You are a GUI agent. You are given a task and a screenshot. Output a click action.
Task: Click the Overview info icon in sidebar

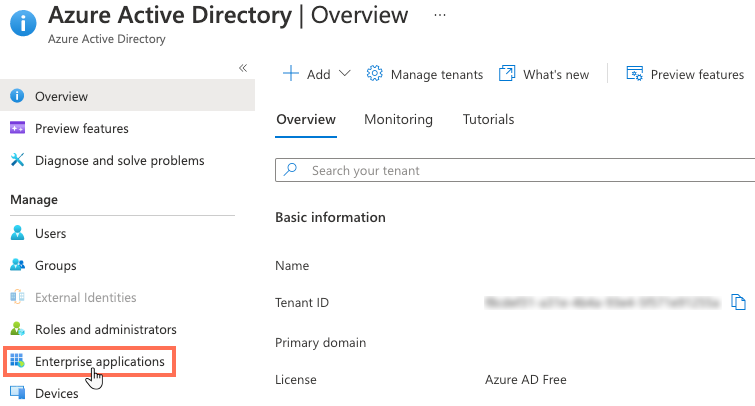17,96
